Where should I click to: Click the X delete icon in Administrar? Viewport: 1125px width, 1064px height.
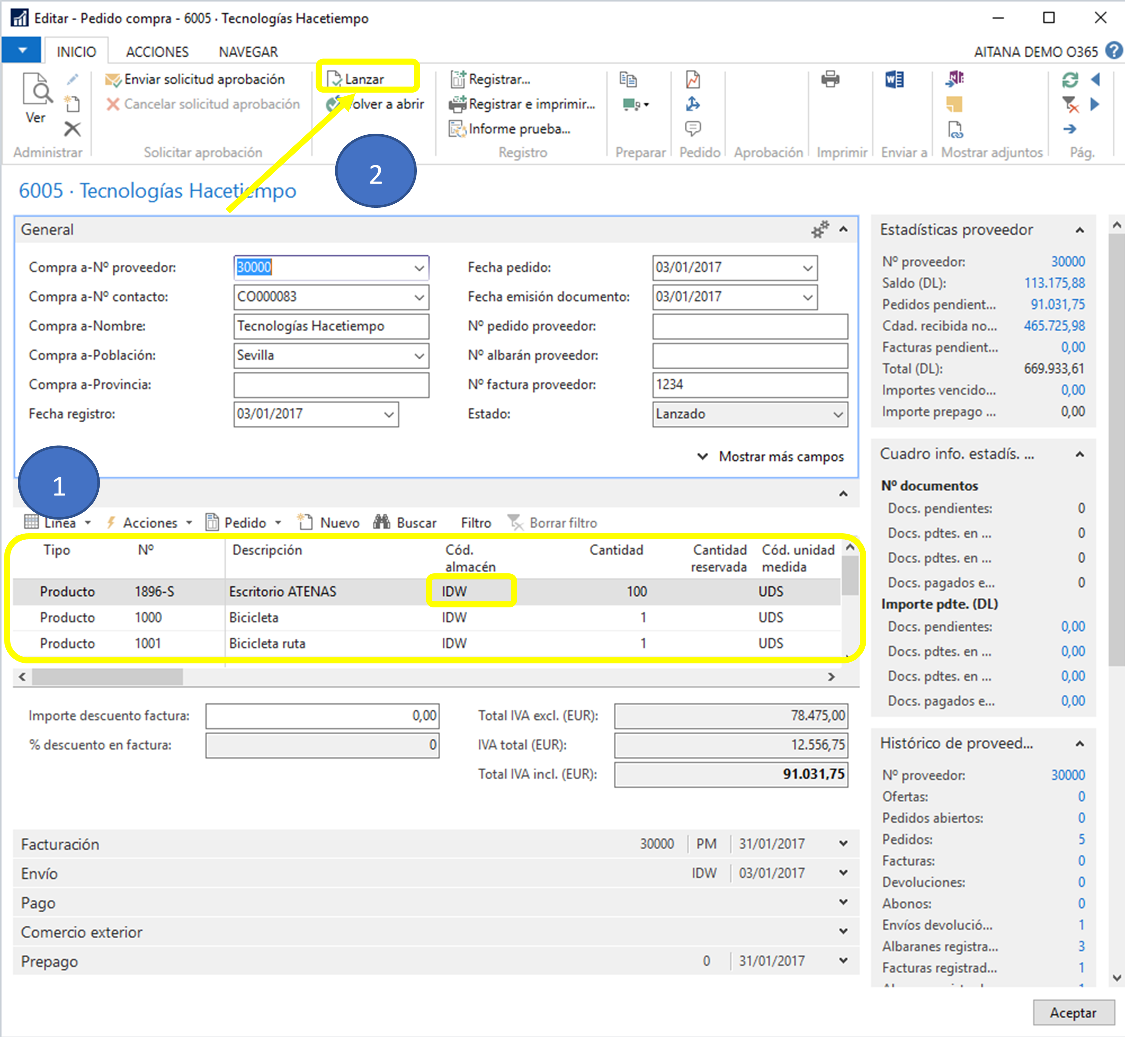(72, 129)
